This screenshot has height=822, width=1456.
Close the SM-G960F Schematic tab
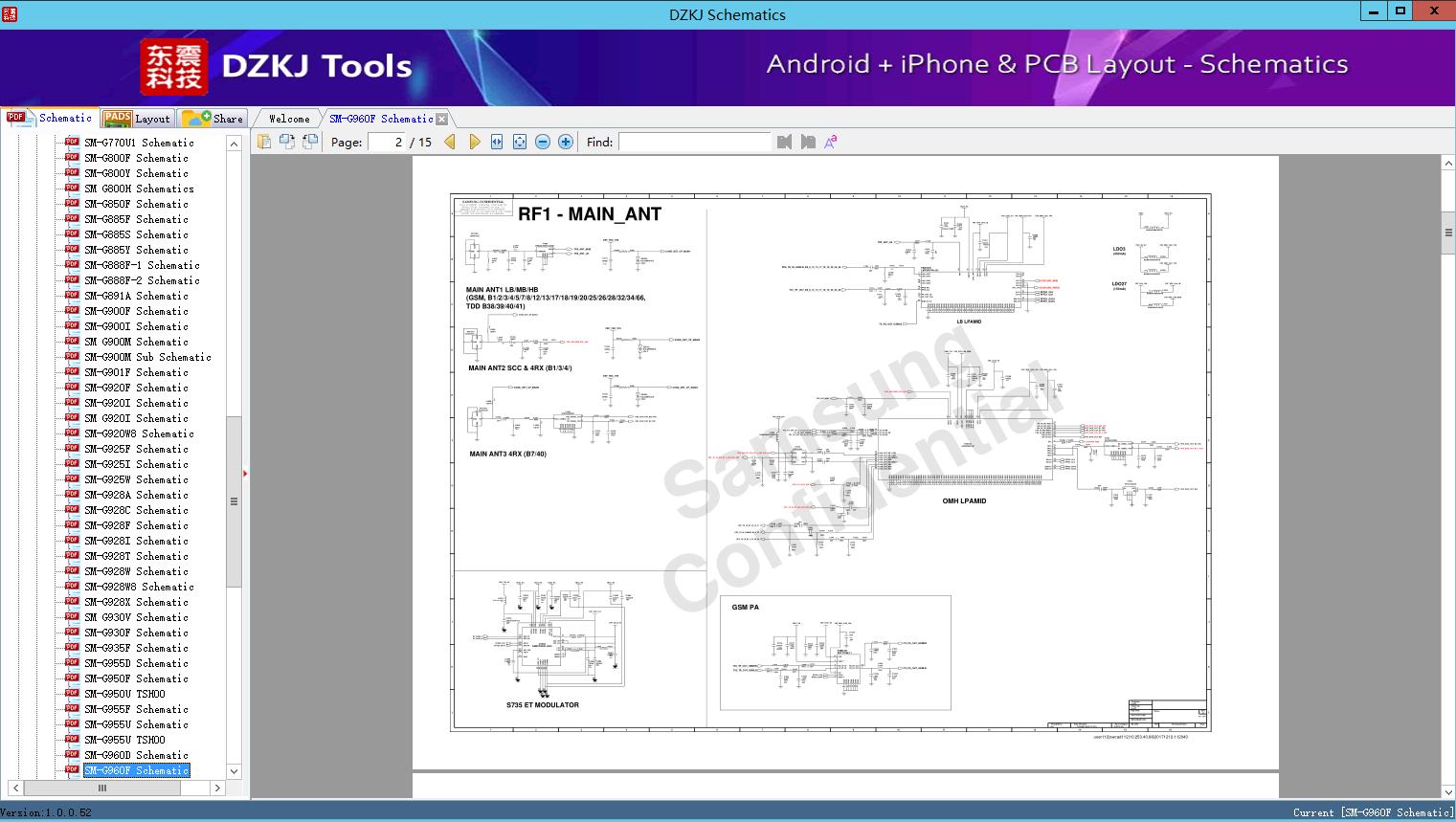tap(442, 119)
